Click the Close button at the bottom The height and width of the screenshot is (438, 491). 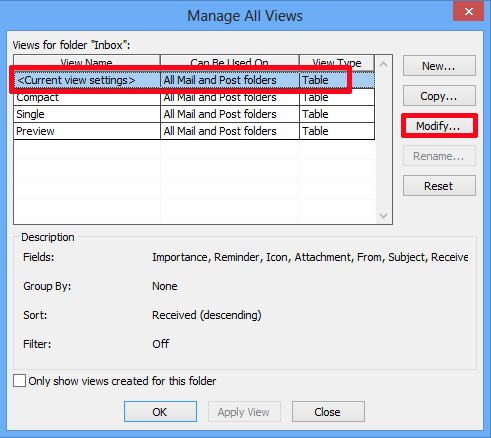tap(328, 412)
